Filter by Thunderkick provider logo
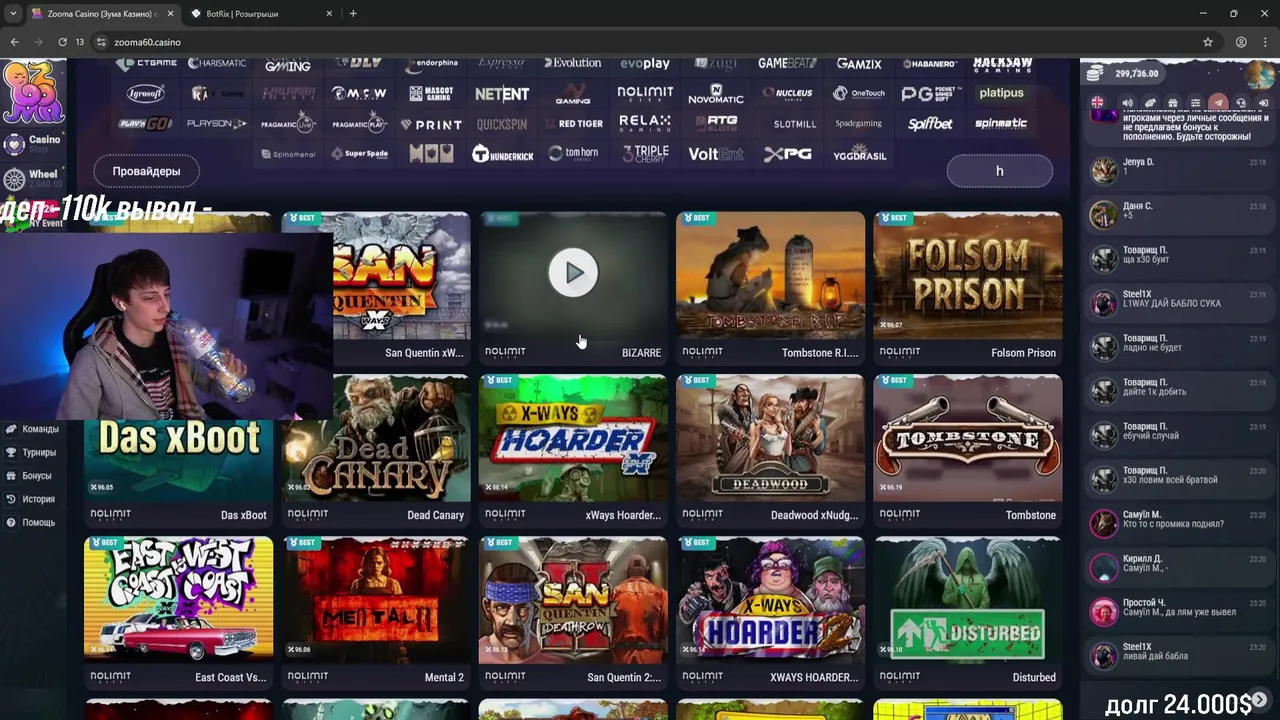This screenshot has width=1280, height=720. (502, 154)
